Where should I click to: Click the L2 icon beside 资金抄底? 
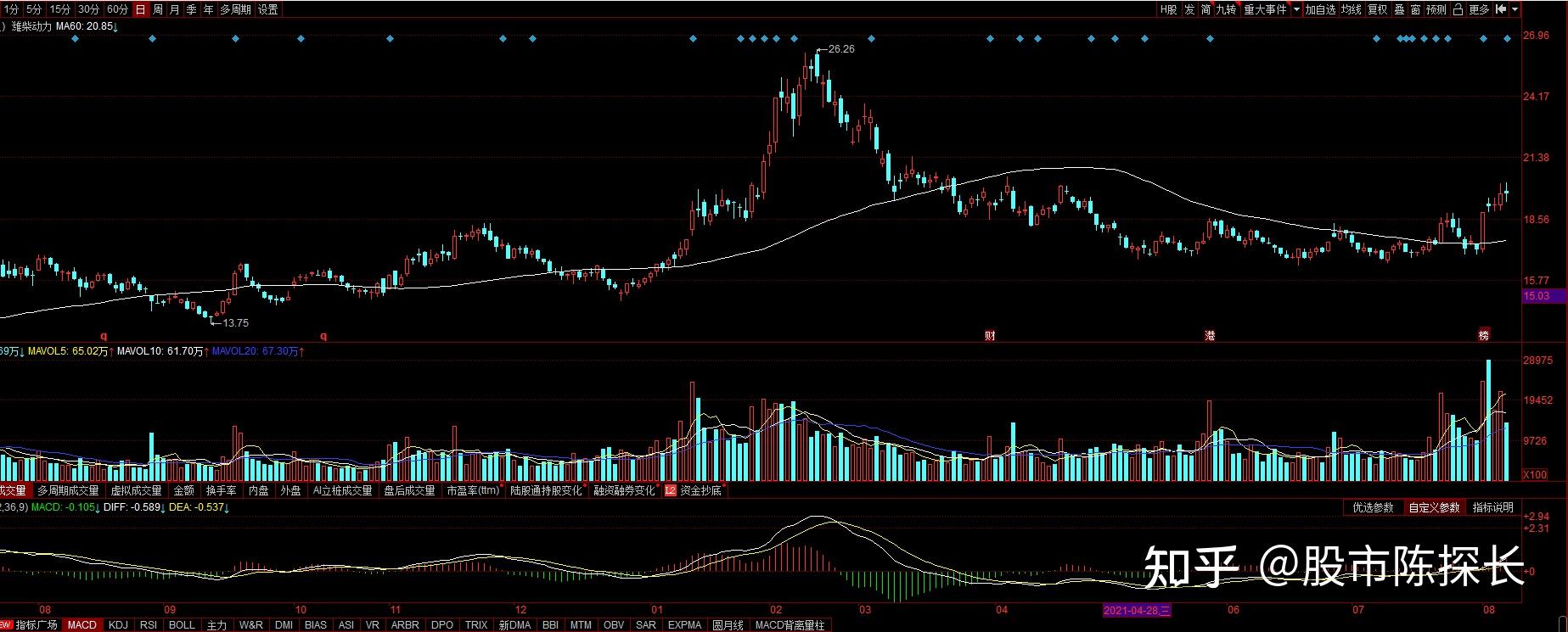(x=670, y=490)
